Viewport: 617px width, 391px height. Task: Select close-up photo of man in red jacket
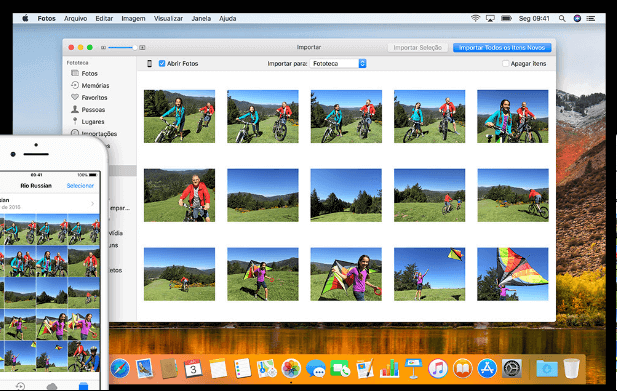click(179, 195)
